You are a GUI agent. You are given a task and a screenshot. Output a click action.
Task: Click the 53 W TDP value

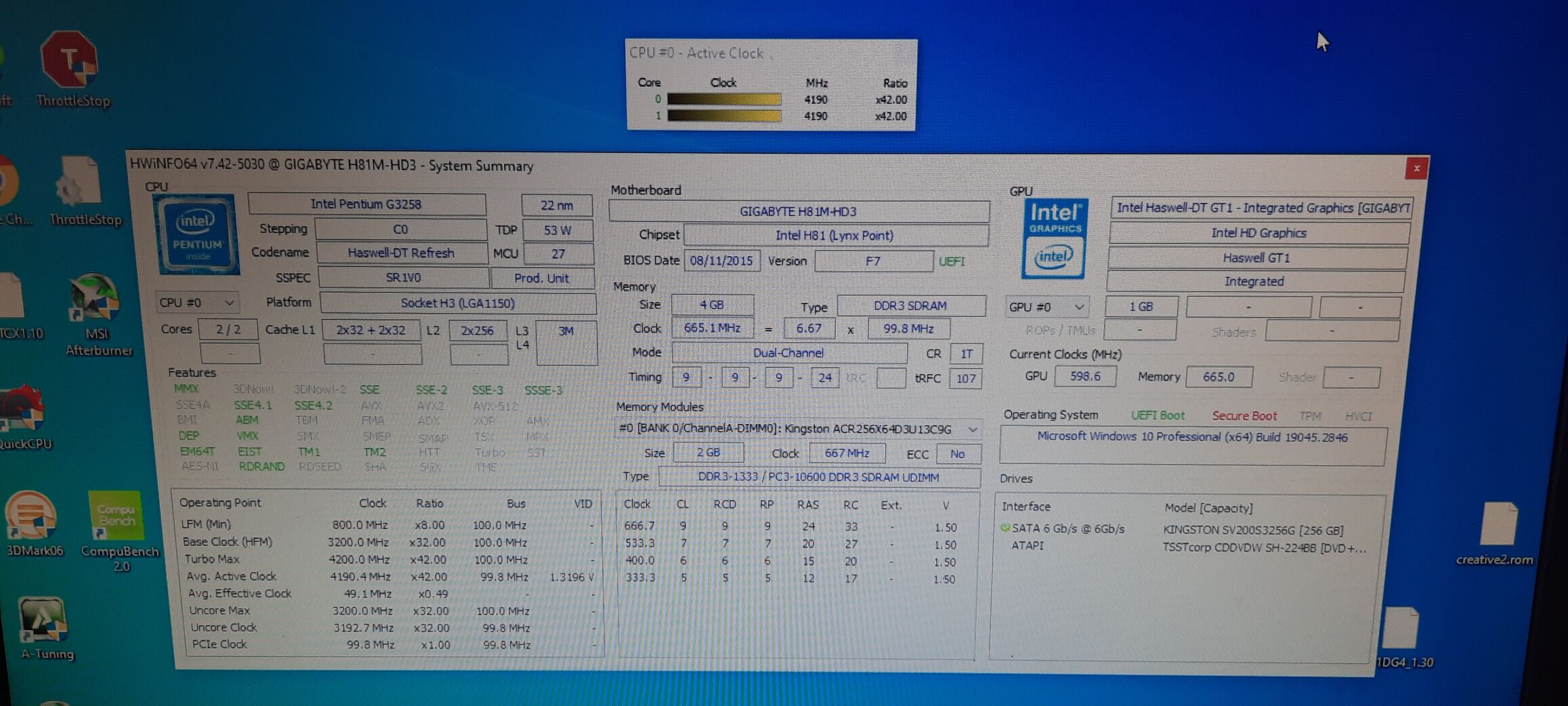(x=557, y=230)
